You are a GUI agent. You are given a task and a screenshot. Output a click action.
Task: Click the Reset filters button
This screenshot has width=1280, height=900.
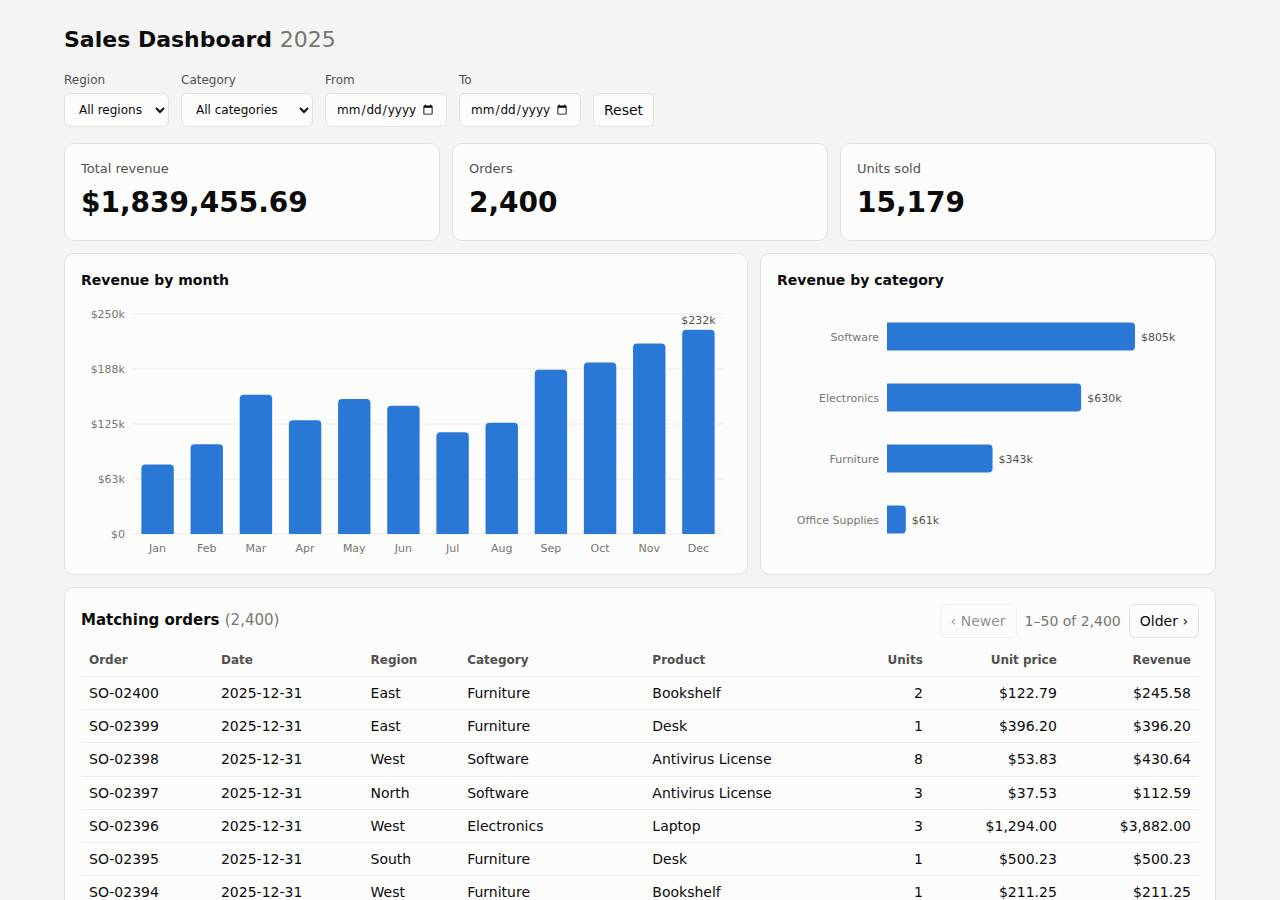[x=623, y=110]
